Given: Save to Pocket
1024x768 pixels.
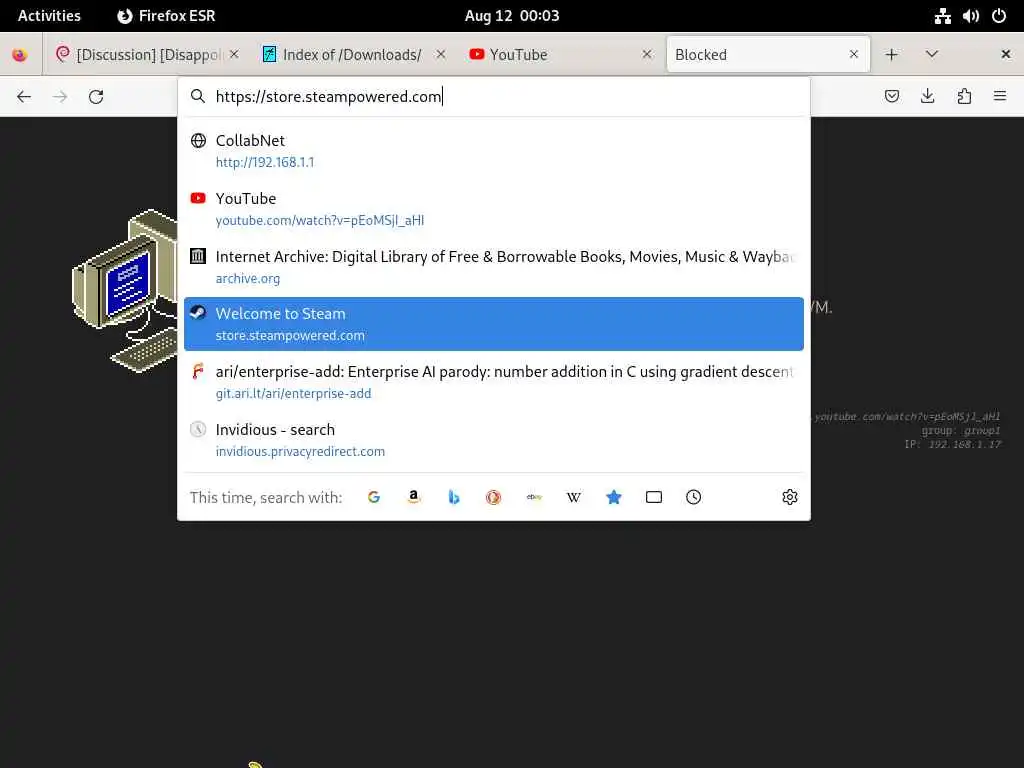Looking at the screenshot, I should tap(891, 97).
